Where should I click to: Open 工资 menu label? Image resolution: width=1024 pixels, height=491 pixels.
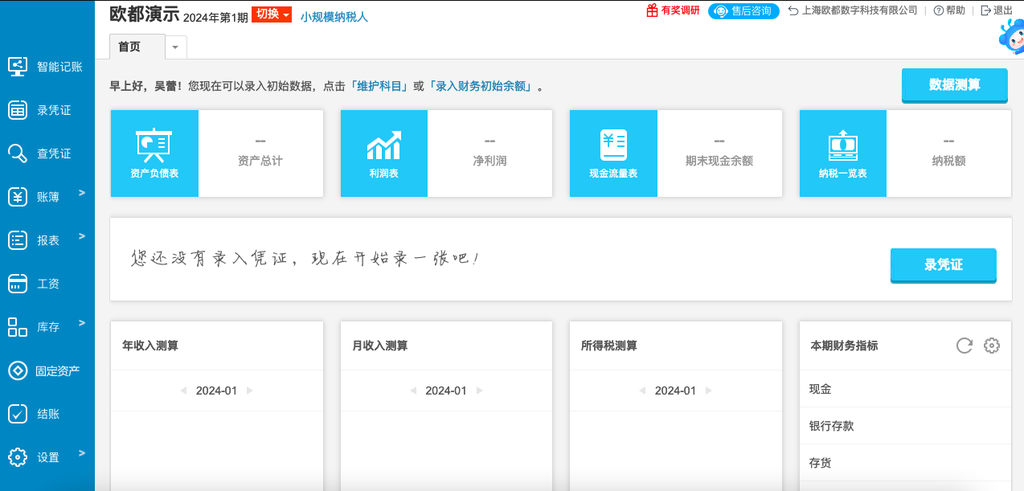click(48, 284)
